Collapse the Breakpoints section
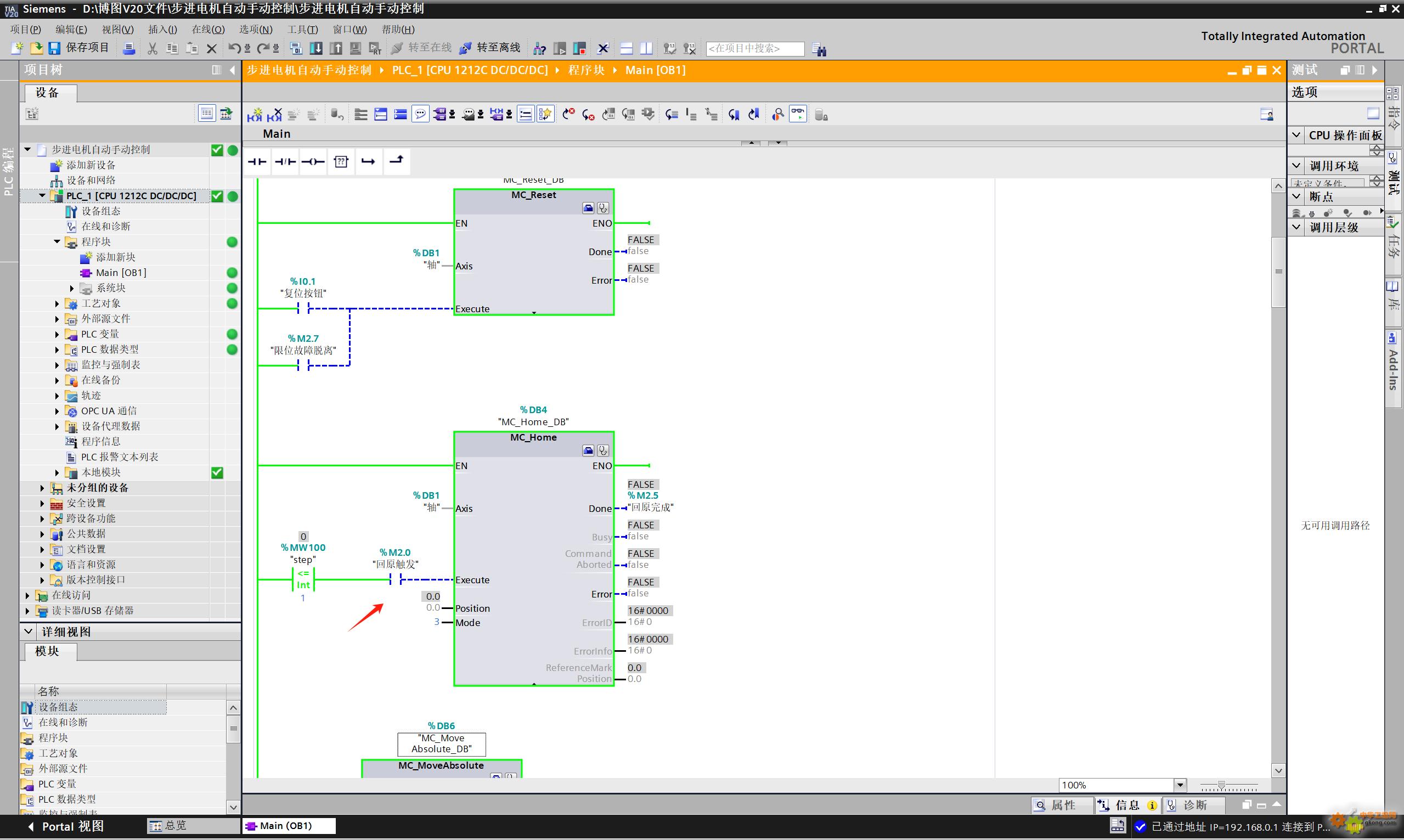 tap(1296, 196)
